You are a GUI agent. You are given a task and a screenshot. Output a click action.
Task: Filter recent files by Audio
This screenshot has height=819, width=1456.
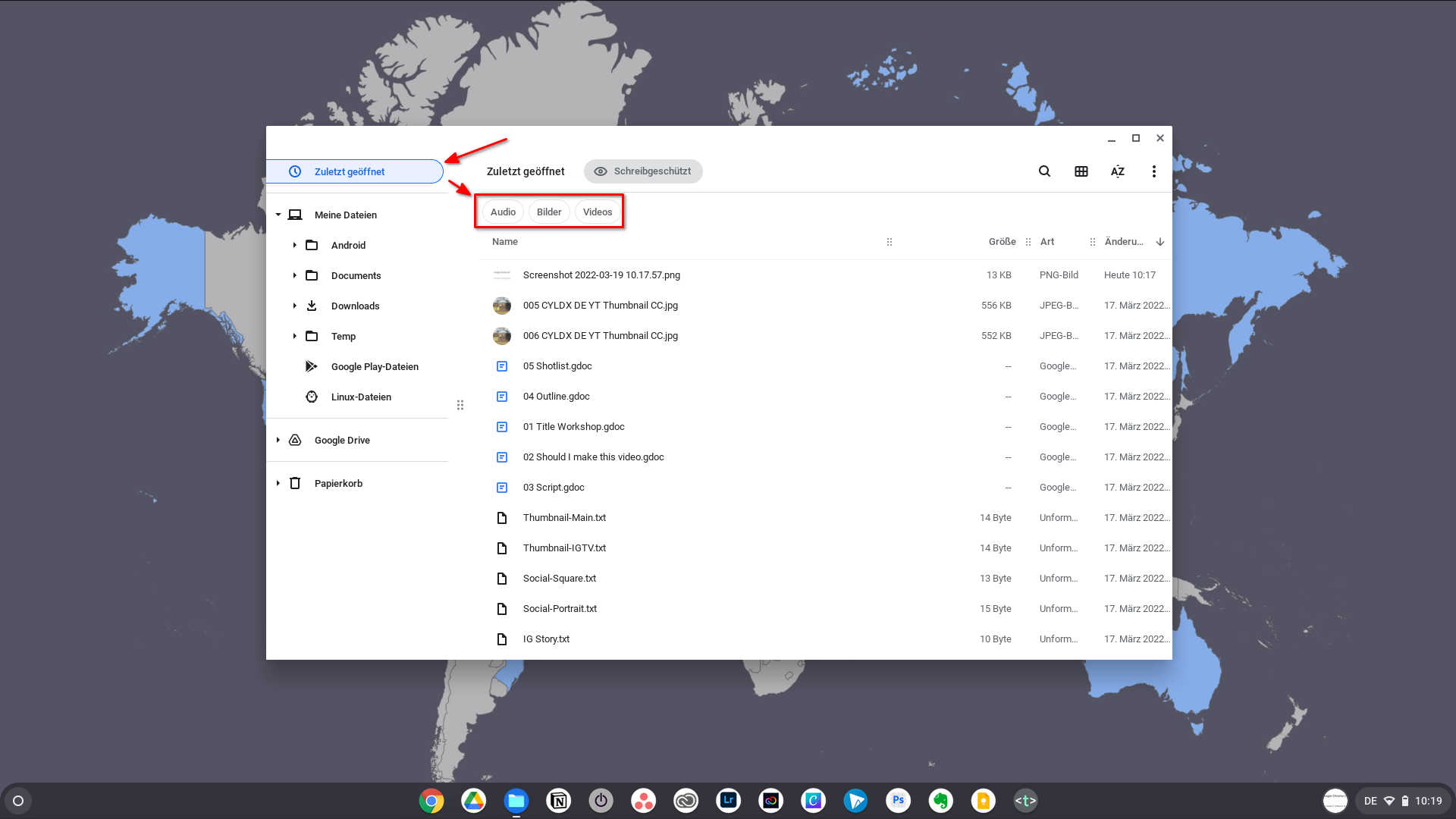pos(503,212)
